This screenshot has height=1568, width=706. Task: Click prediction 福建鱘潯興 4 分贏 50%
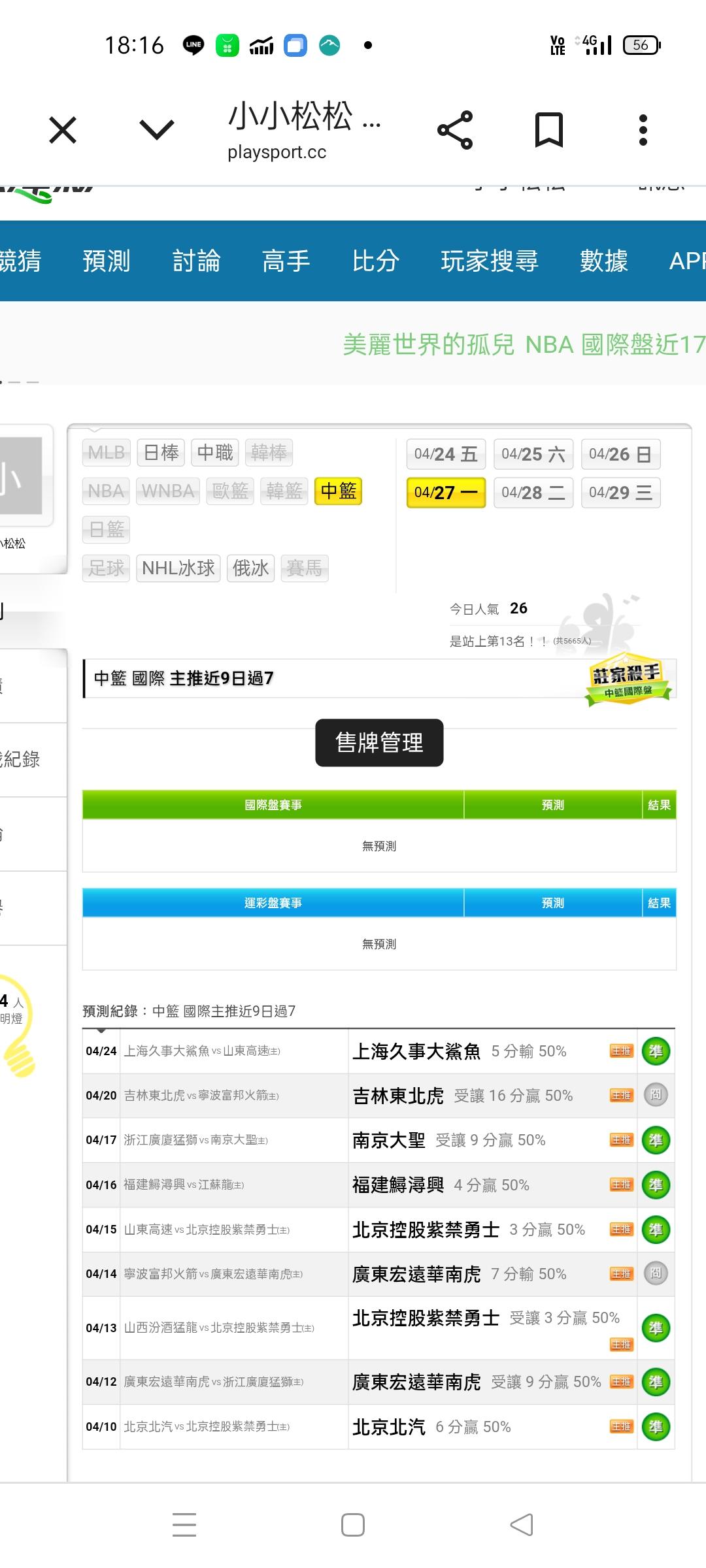coord(441,1185)
